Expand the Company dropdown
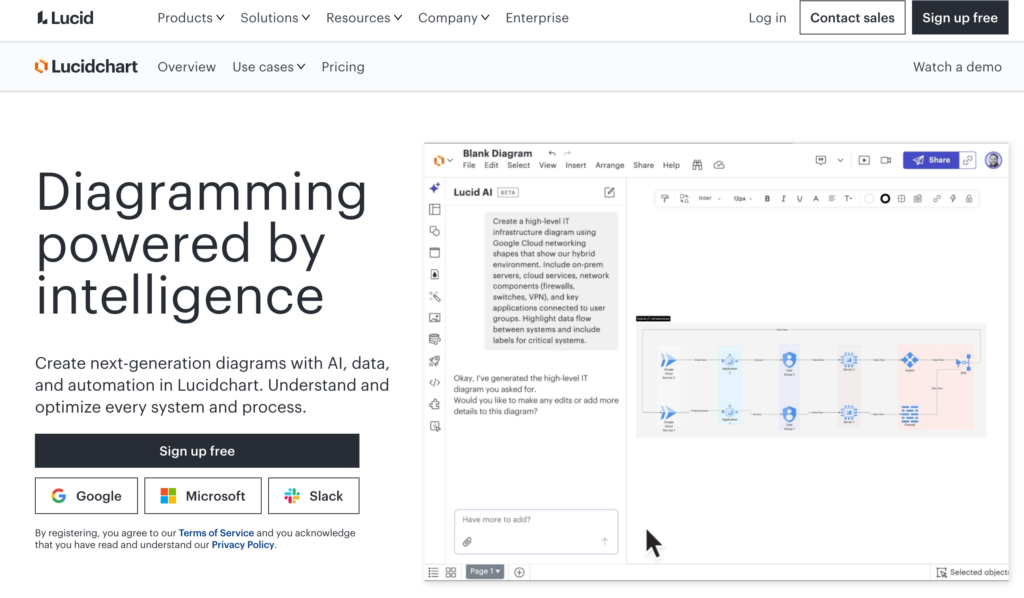Viewport: 1024px width, 598px height. click(x=453, y=18)
